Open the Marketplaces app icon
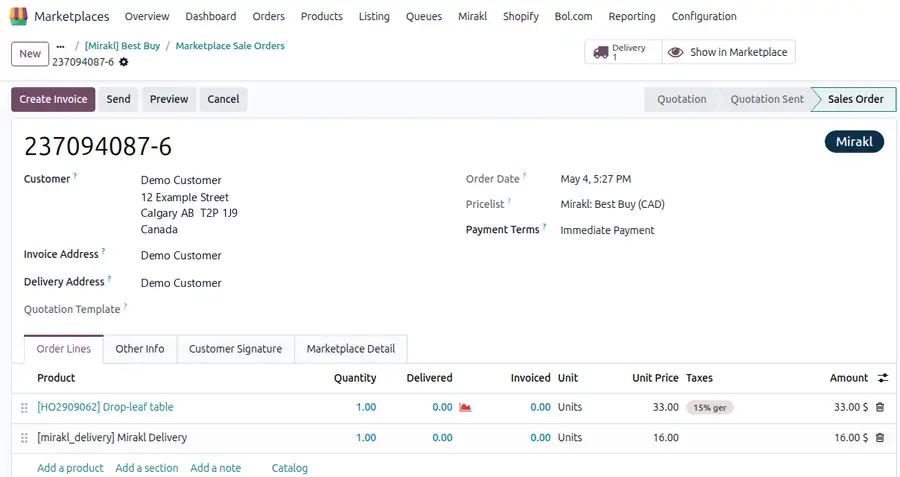Screen dimensions: 900x477 [x=18, y=16]
